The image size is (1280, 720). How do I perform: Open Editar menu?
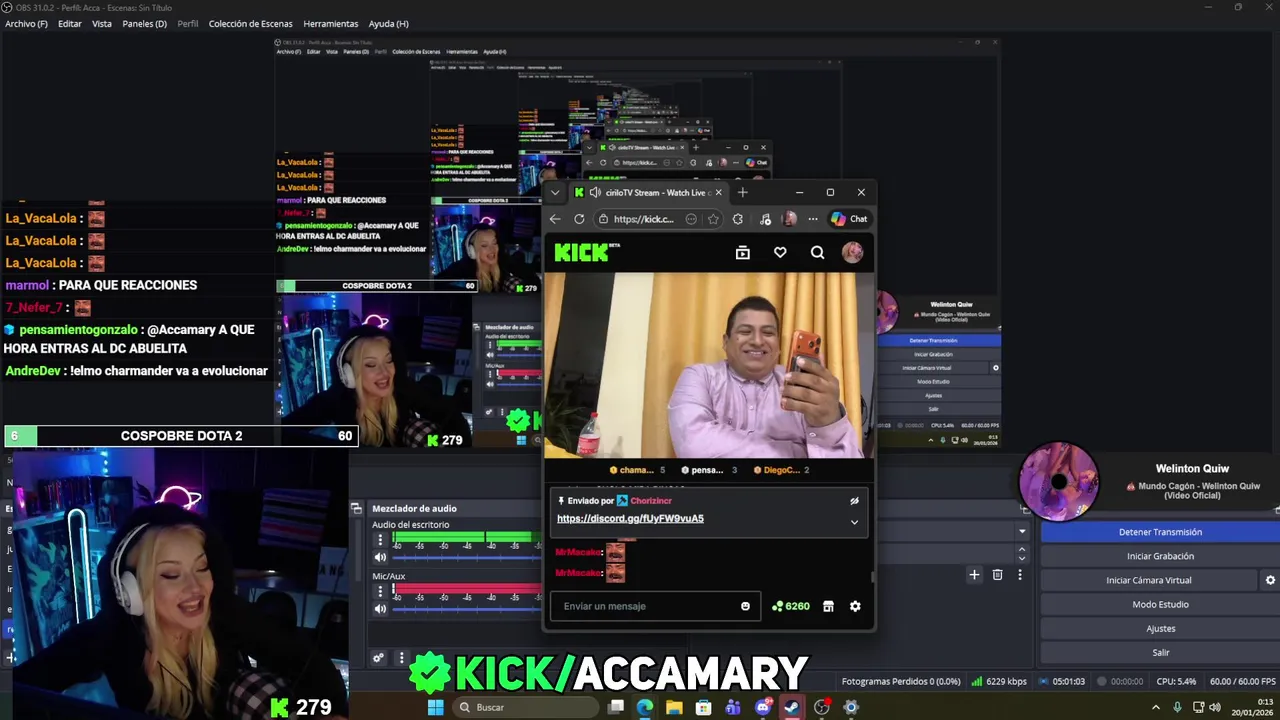pos(70,24)
